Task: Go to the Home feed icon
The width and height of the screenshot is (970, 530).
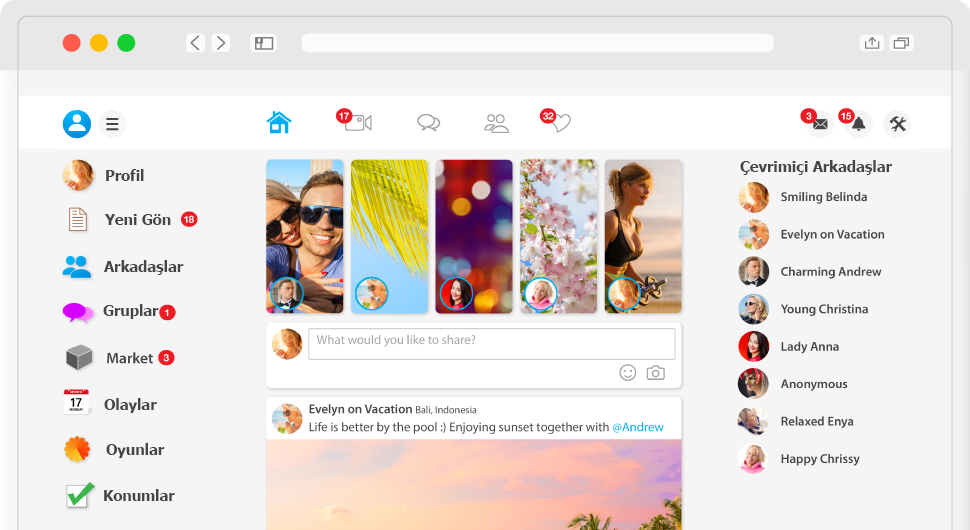Action: pyautogui.click(x=279, y=123)
